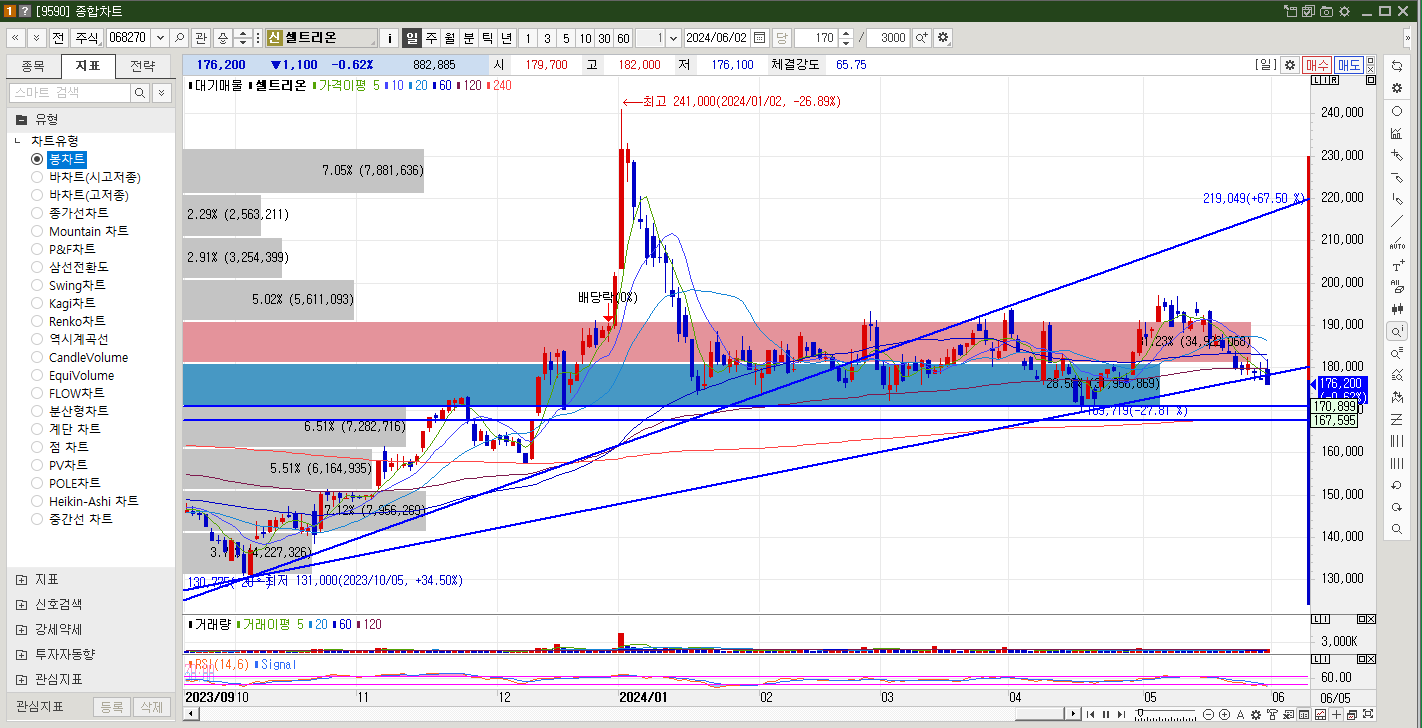Click the red 매수 buy button
Screen dimensions: 1422x728
(x=1317, y=64)
